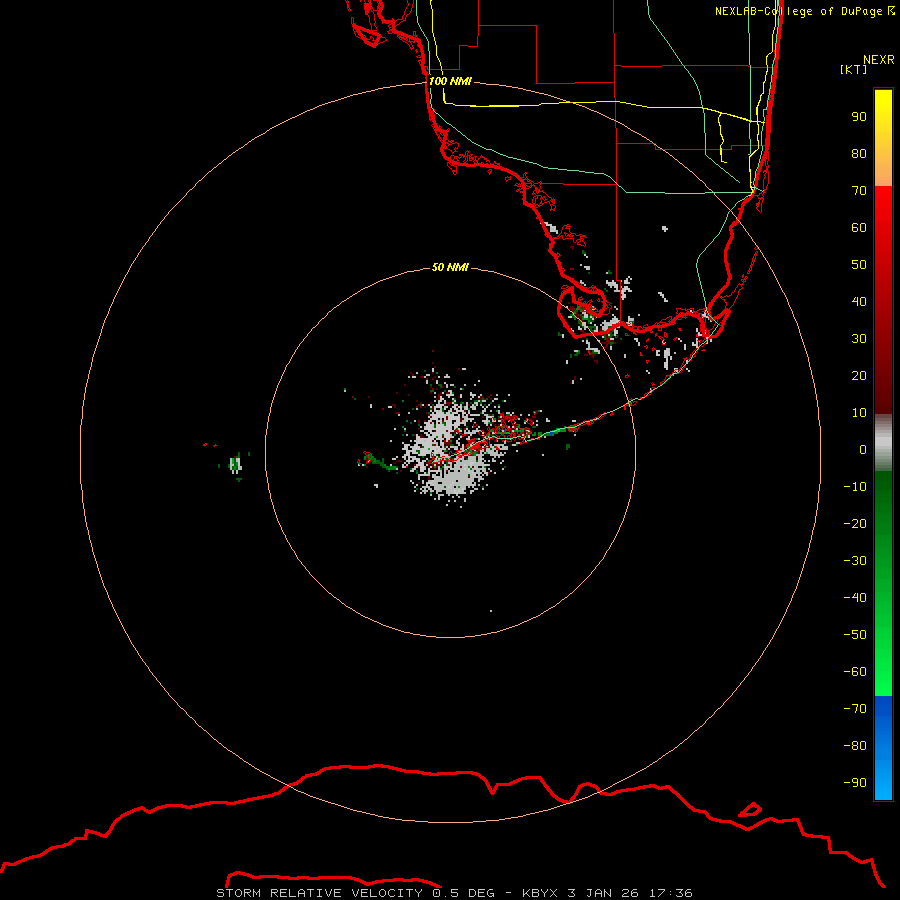Screen dimensions: 900x900
Task: Click the -50 value on velocity scale
Action: tap(855, 634)
